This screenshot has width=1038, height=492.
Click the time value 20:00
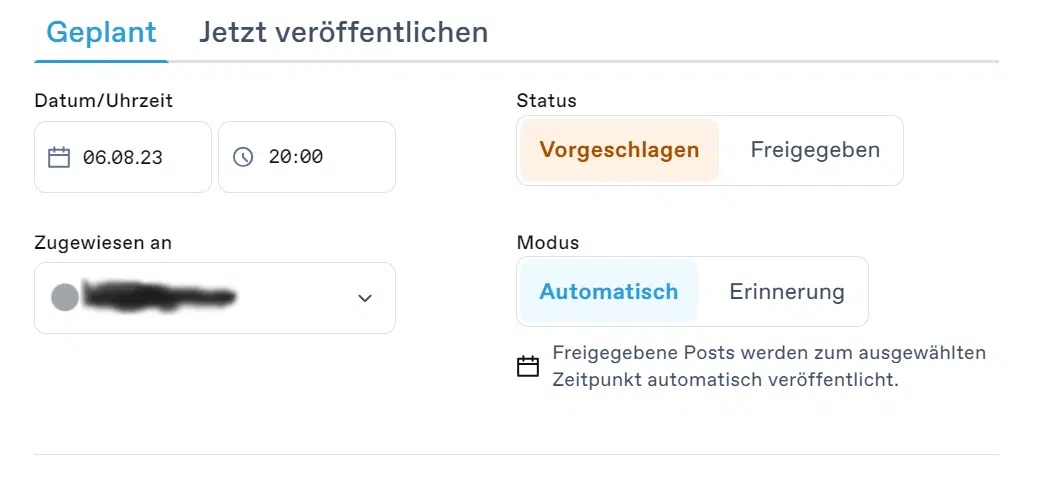(295, 157)
